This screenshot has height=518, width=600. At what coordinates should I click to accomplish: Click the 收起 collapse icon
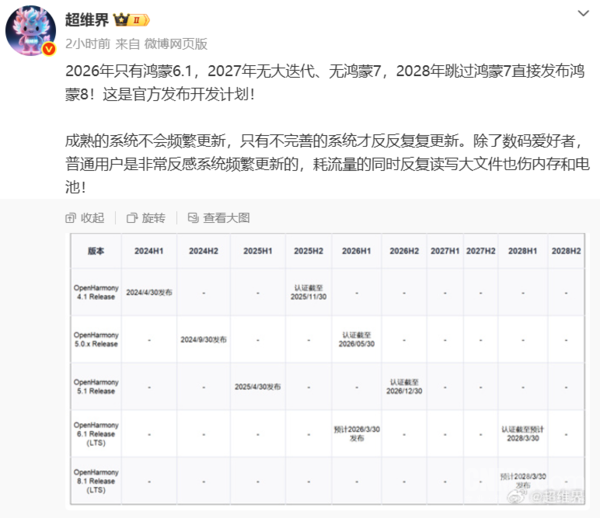tap(70, 218)
